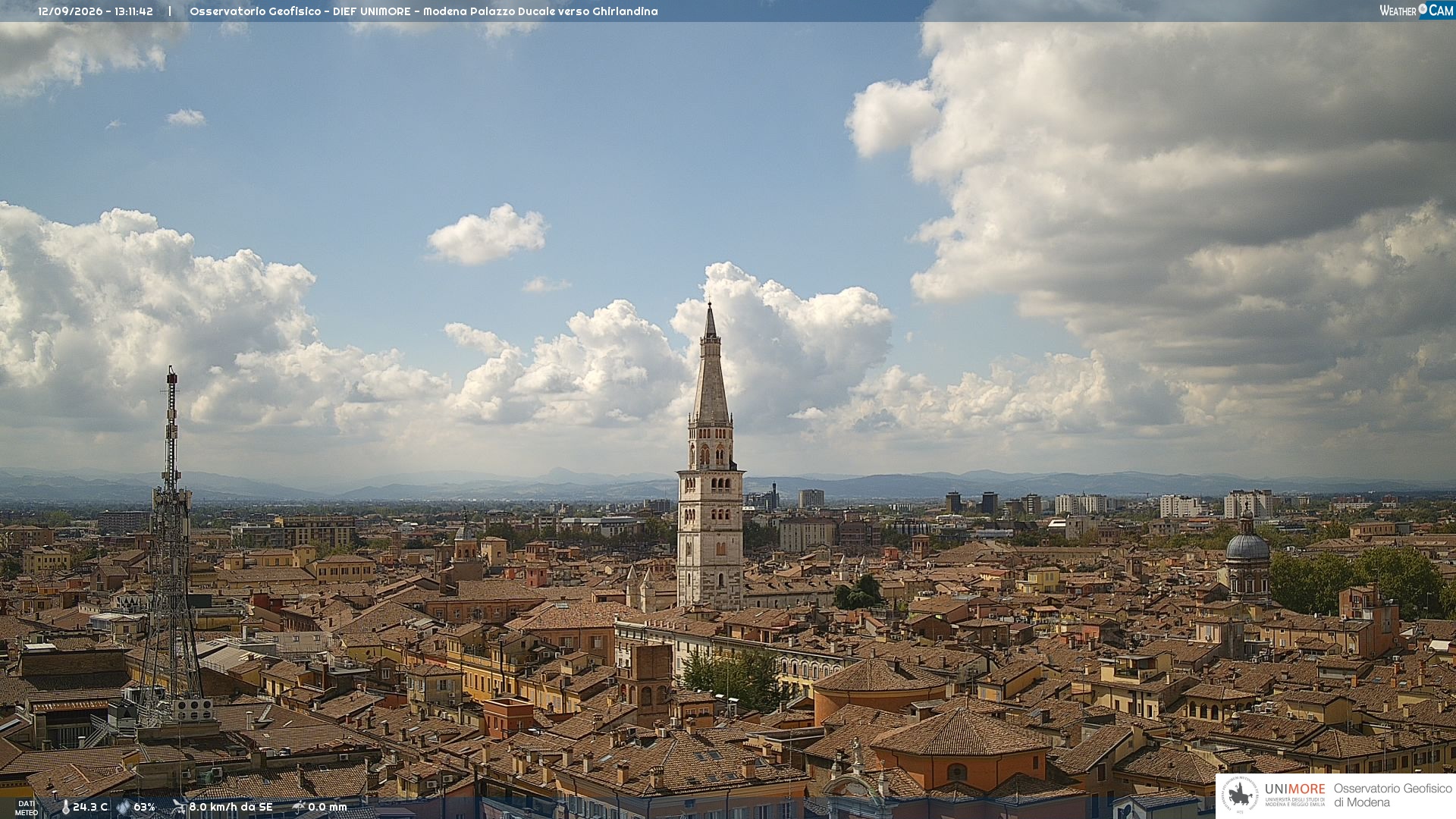
Task: Click the 8.0 km/h da SE reading
Action: point(231,808)
